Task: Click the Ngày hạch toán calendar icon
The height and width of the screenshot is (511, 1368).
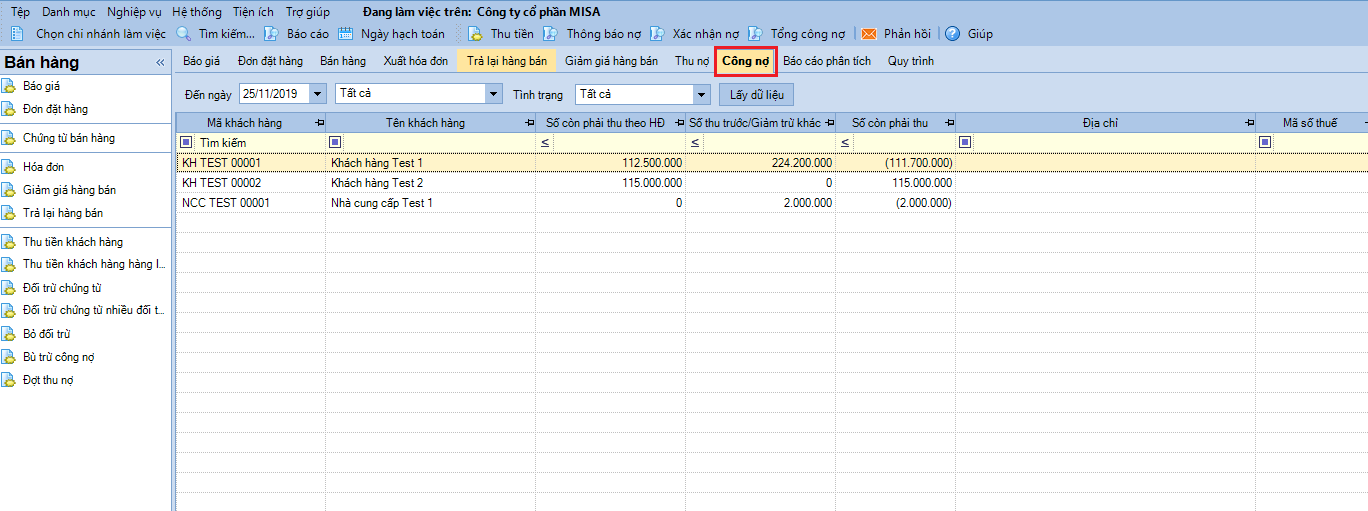Action: (346, 34)
